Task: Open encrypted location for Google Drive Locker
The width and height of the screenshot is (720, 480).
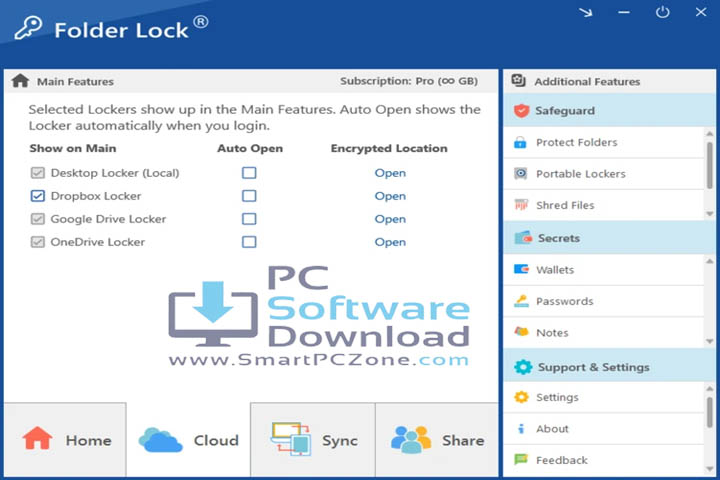Action: click(x=390, y=219)
